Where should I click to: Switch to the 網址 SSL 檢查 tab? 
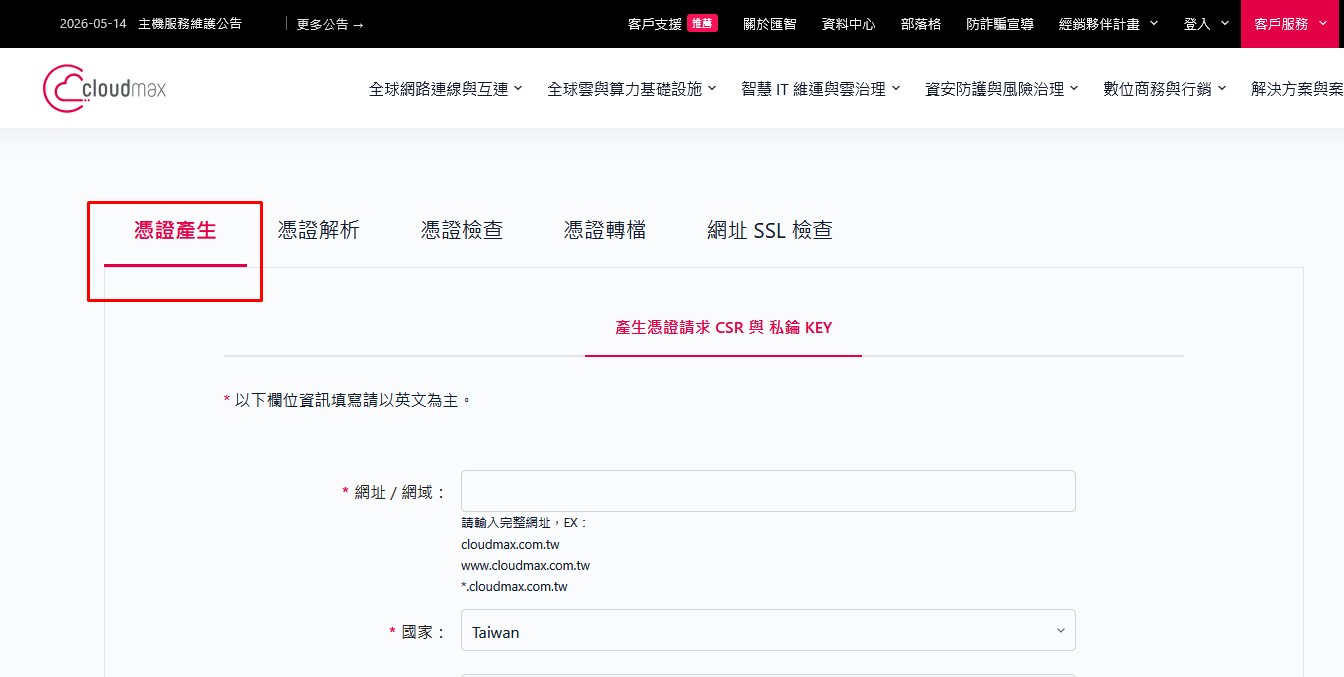[770, 231]
